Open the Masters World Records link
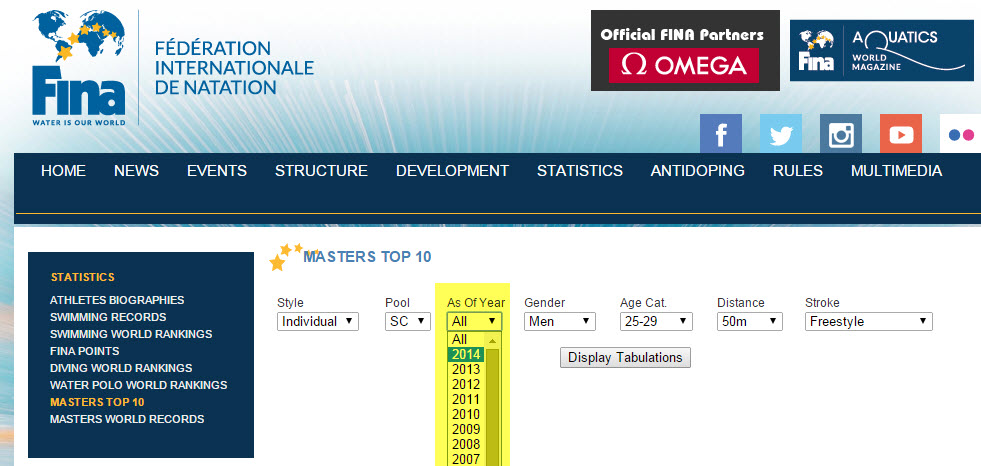Screen dimensions: 981x466 127,419
